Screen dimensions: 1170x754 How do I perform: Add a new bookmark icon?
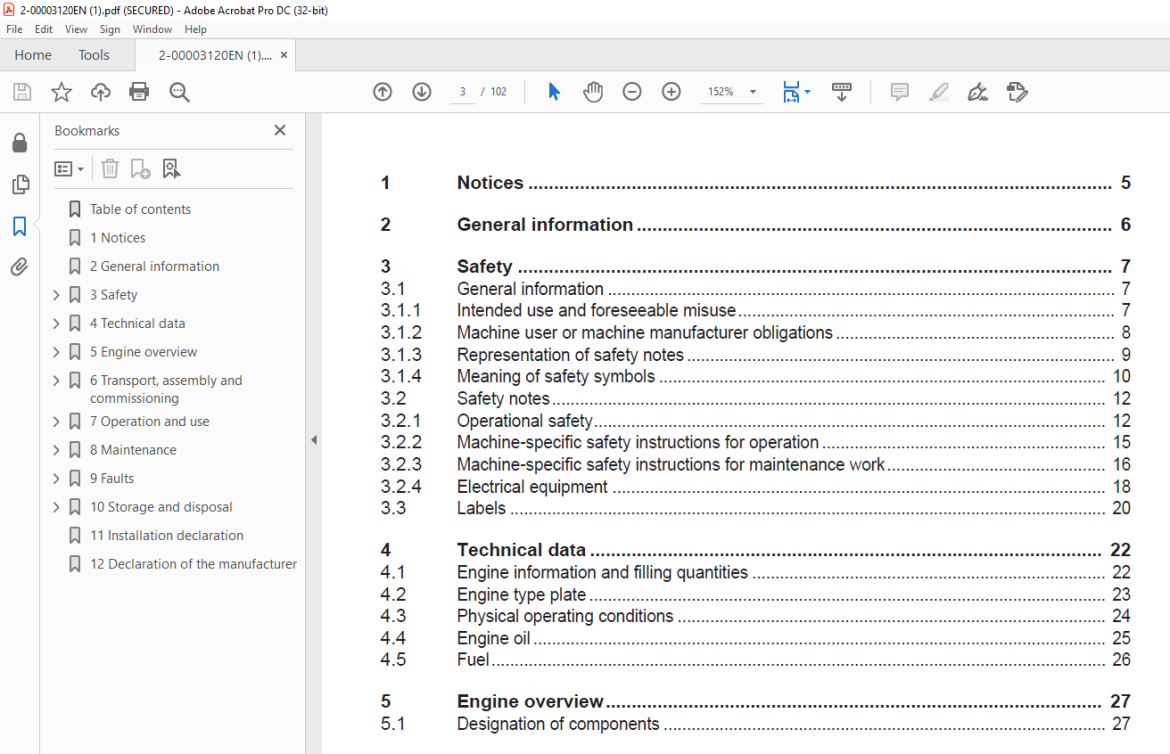[140, 169]
